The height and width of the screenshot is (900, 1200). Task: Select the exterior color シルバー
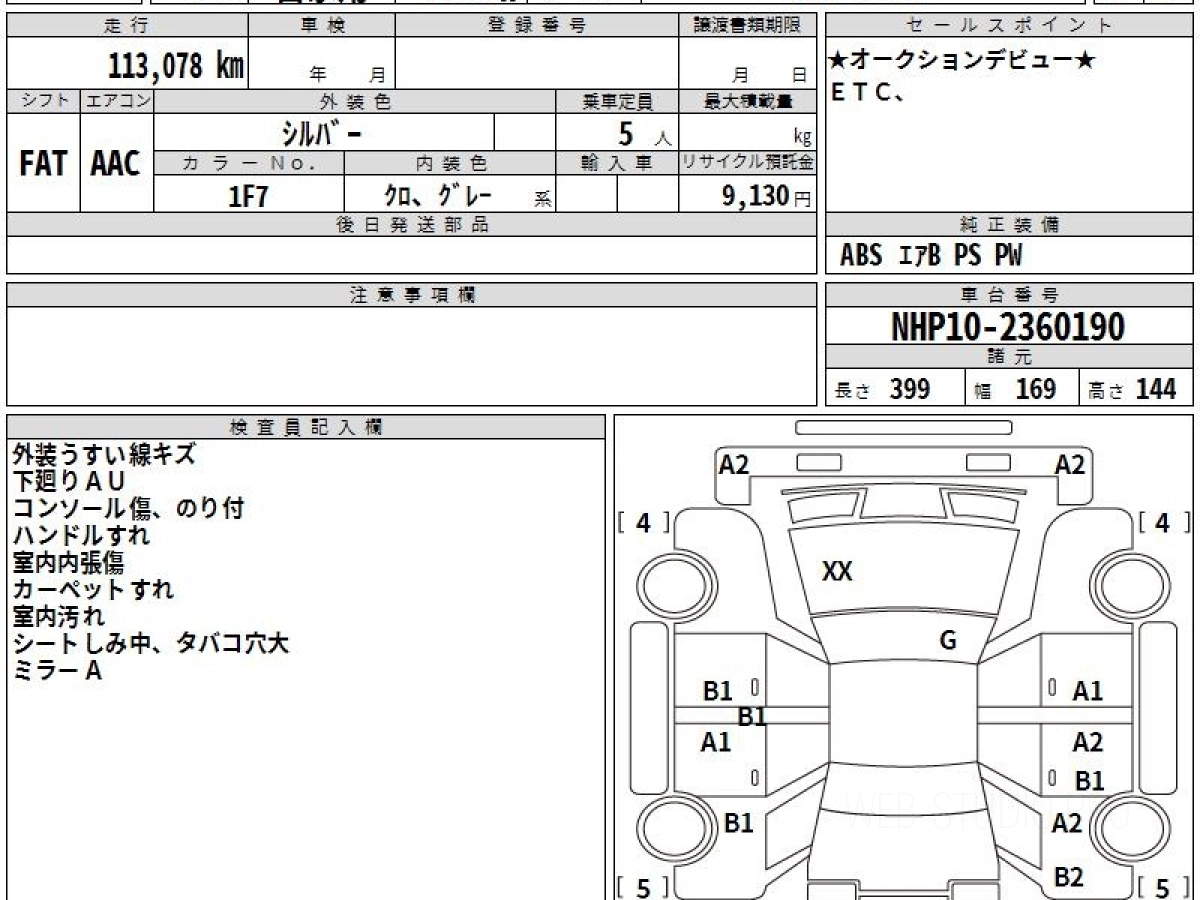pos(321,133)
